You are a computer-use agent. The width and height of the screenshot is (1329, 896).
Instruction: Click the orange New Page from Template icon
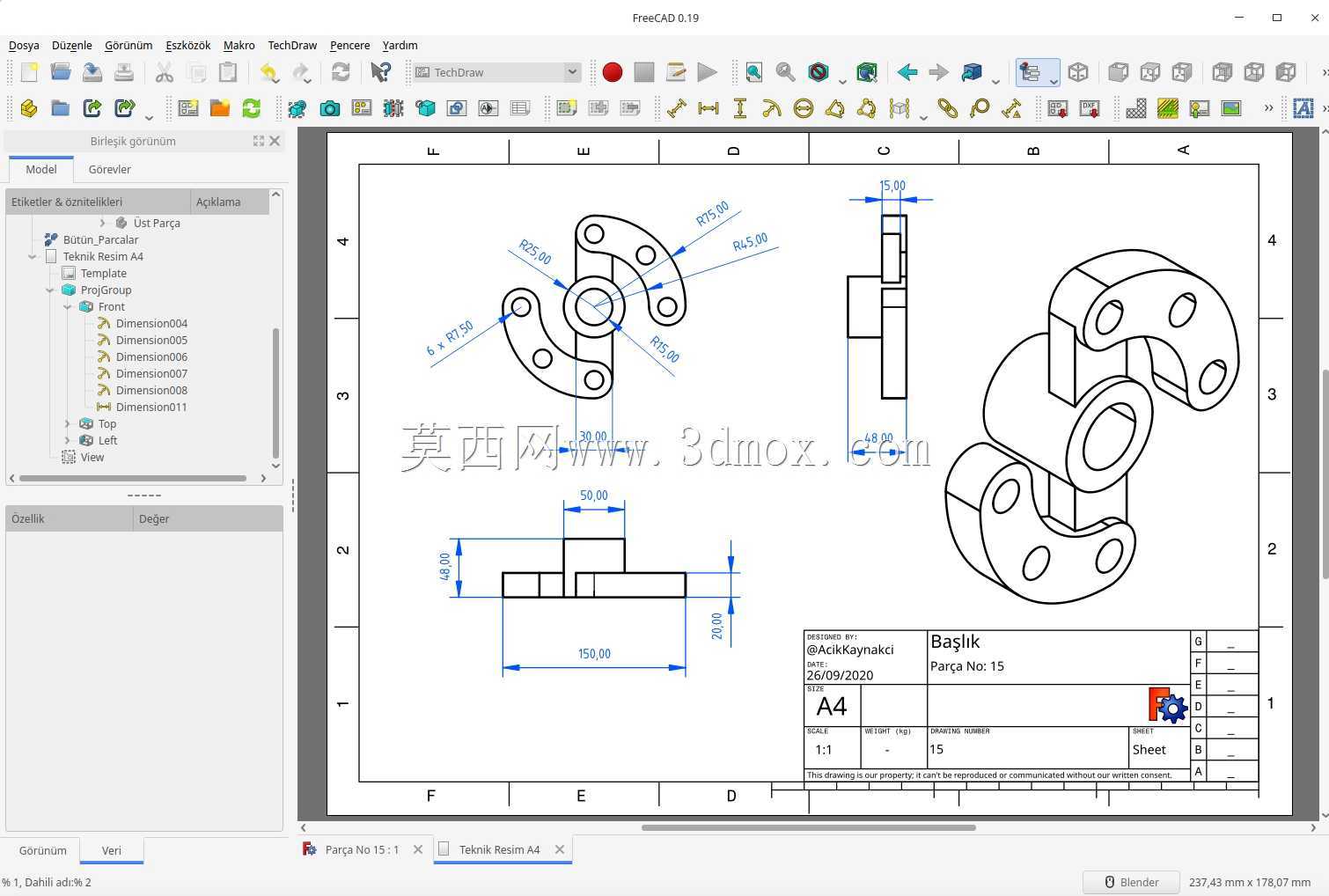220,108
